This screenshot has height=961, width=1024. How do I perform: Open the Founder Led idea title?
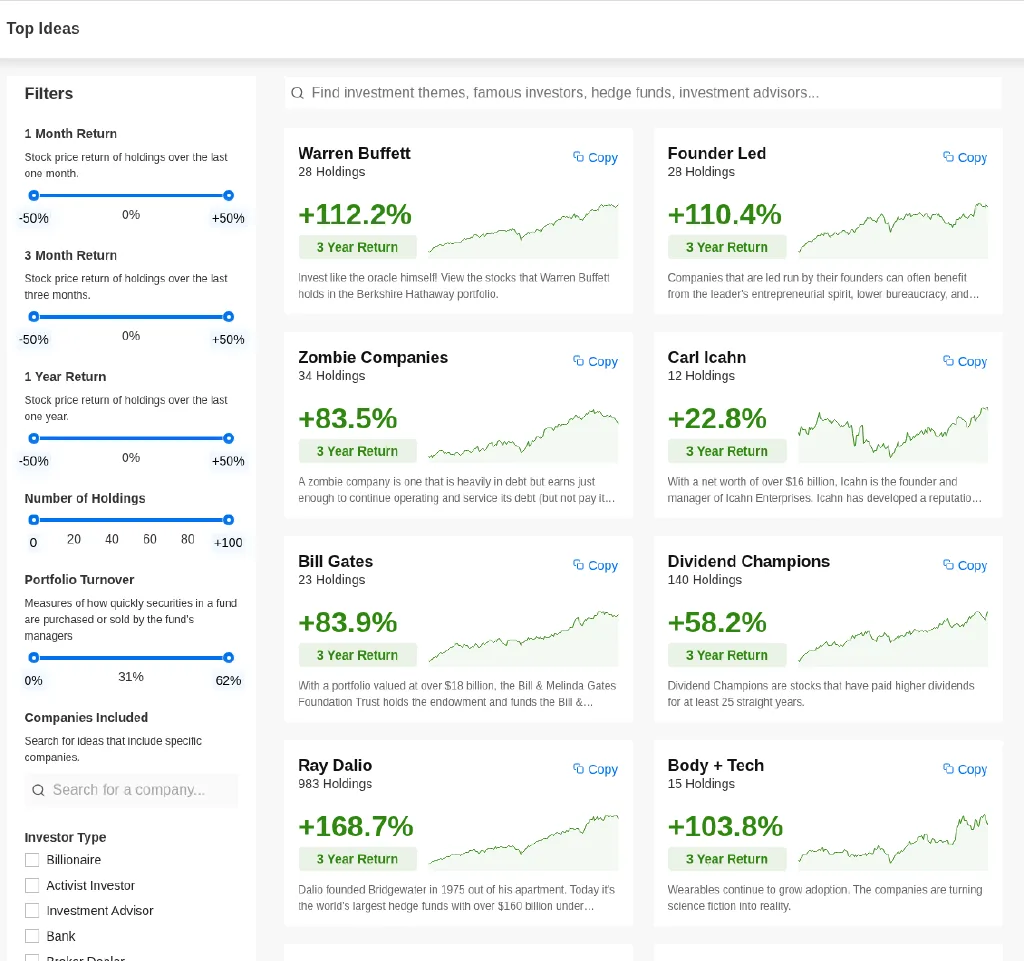(x=716, y=153)
